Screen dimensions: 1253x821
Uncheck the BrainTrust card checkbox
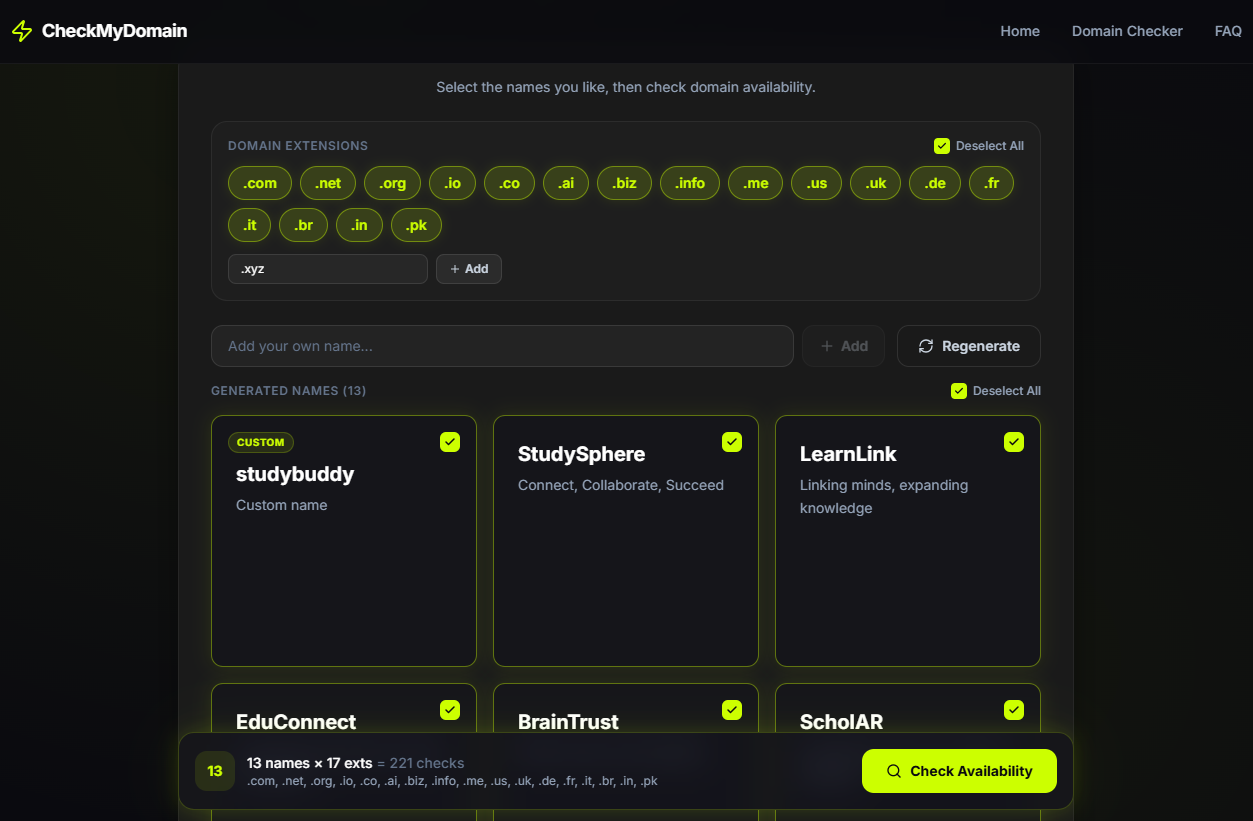coord(732,710)
